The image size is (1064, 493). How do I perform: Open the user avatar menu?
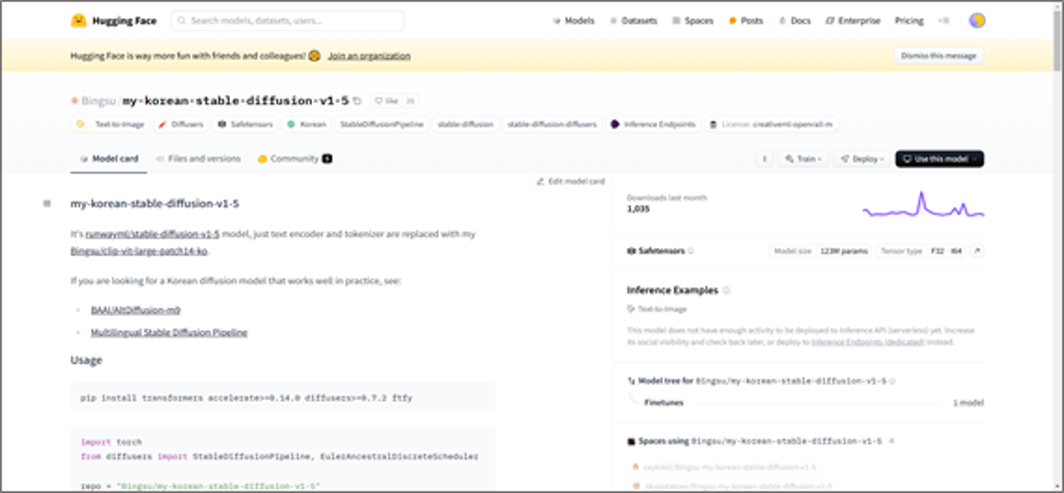point(976,20)
